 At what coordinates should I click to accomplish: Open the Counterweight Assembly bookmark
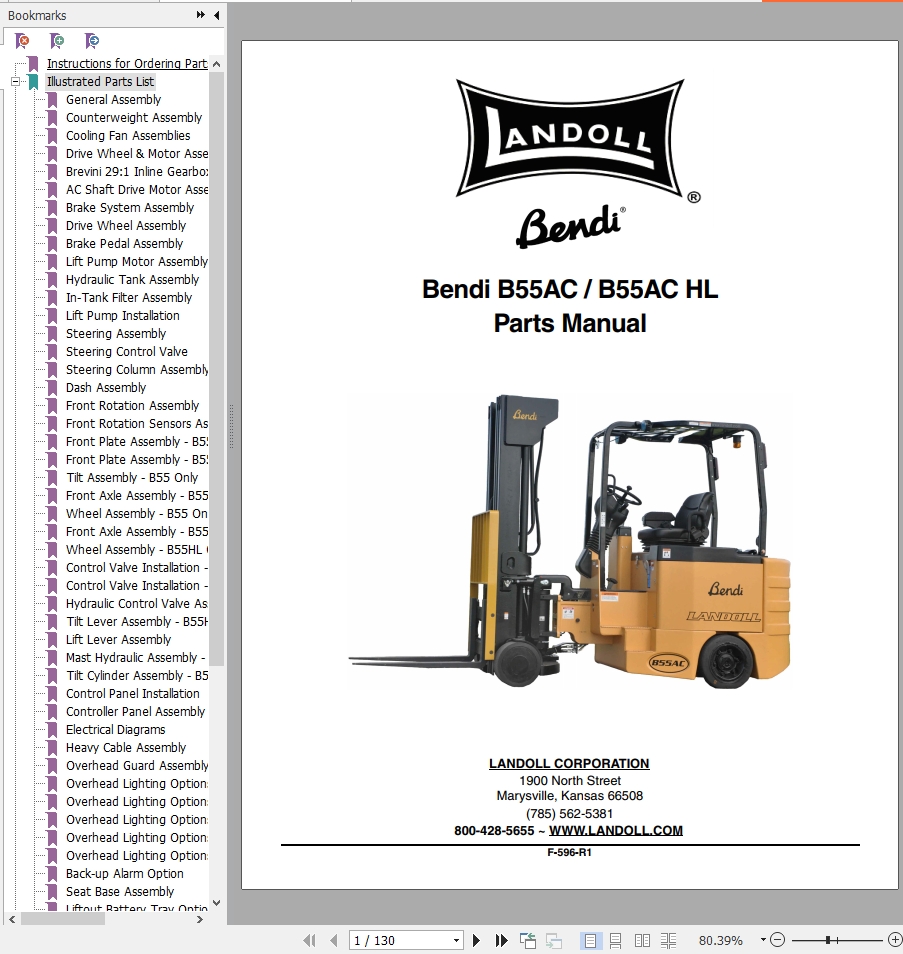134,117
